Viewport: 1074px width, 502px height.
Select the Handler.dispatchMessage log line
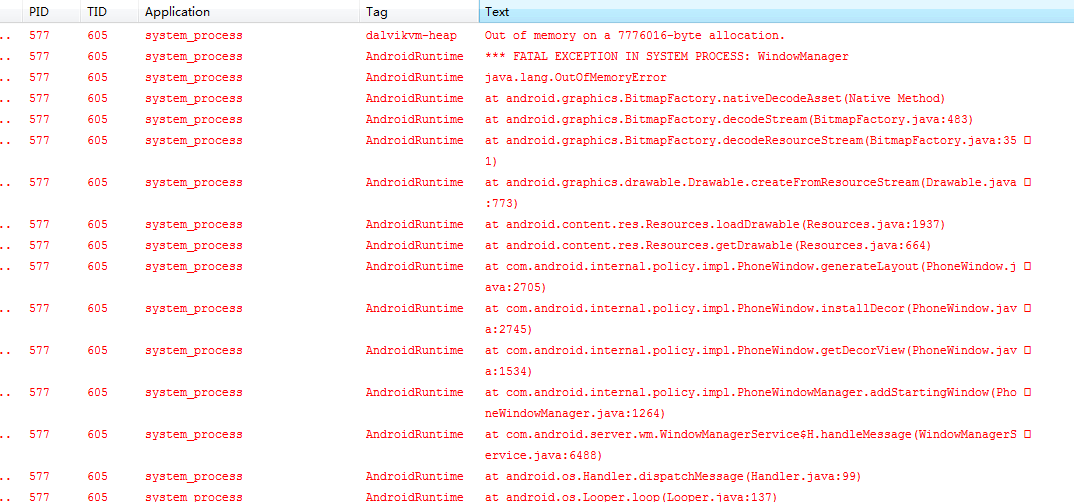click(x=673, y=477)
